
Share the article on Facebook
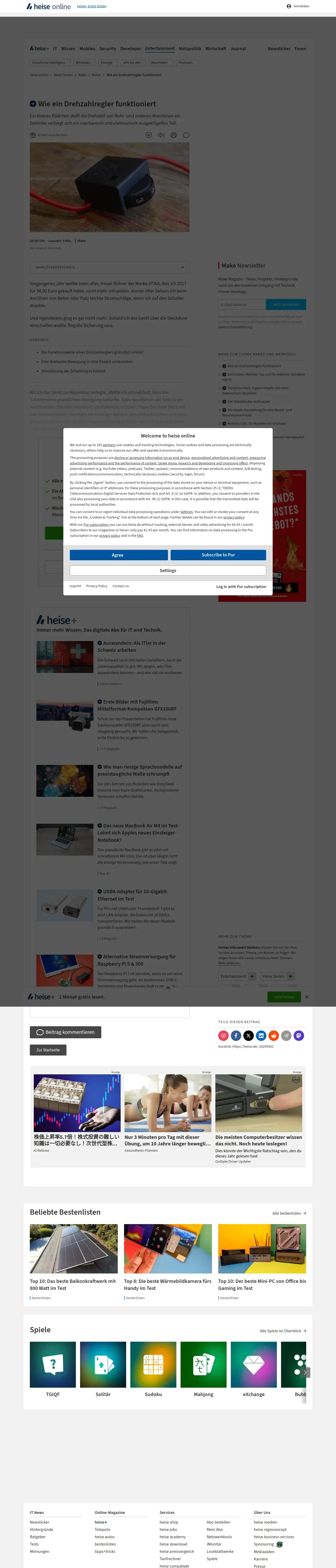click(236, 1035)
